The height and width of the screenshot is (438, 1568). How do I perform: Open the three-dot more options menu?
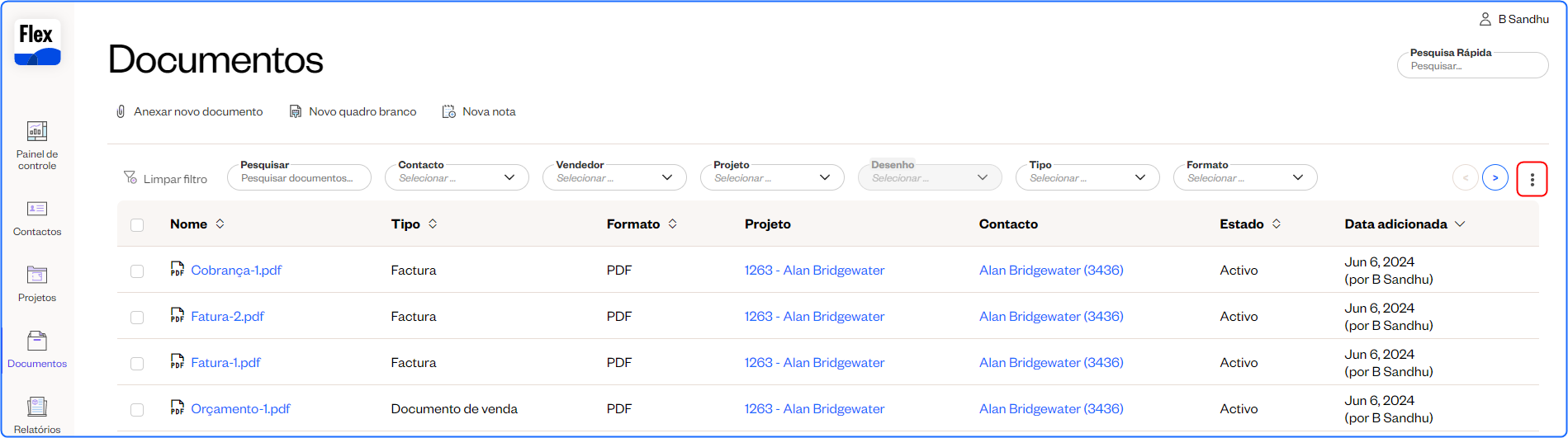1532,179
